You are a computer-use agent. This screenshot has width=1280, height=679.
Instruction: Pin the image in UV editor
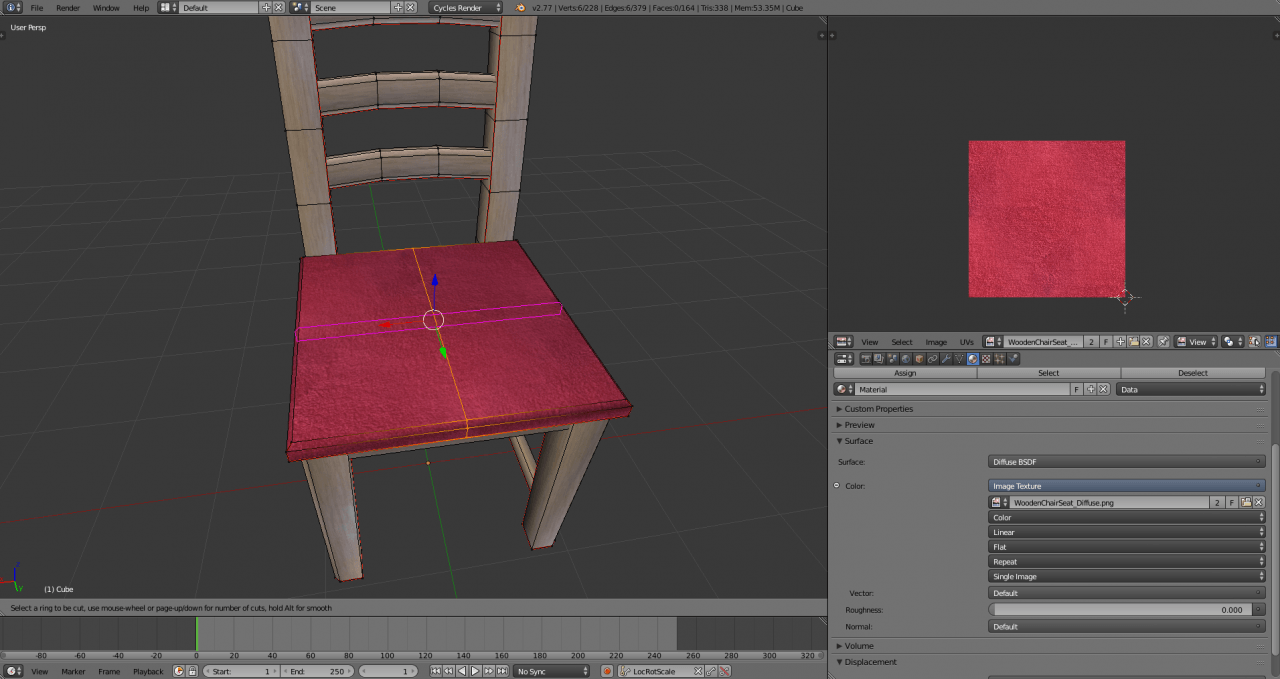pos(1164,342)
